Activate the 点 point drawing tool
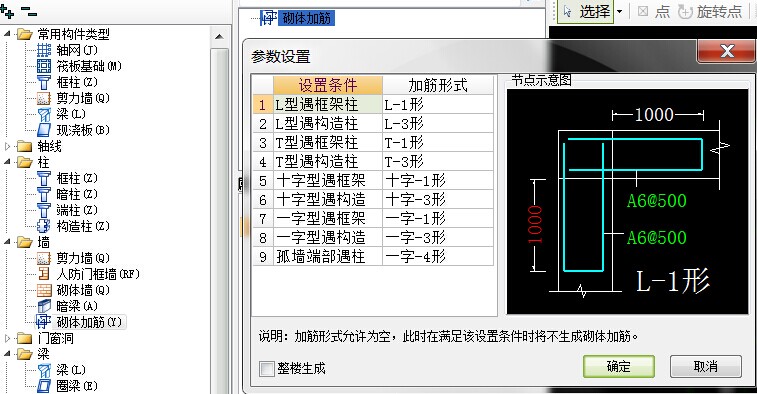 (x=654, y=11)
